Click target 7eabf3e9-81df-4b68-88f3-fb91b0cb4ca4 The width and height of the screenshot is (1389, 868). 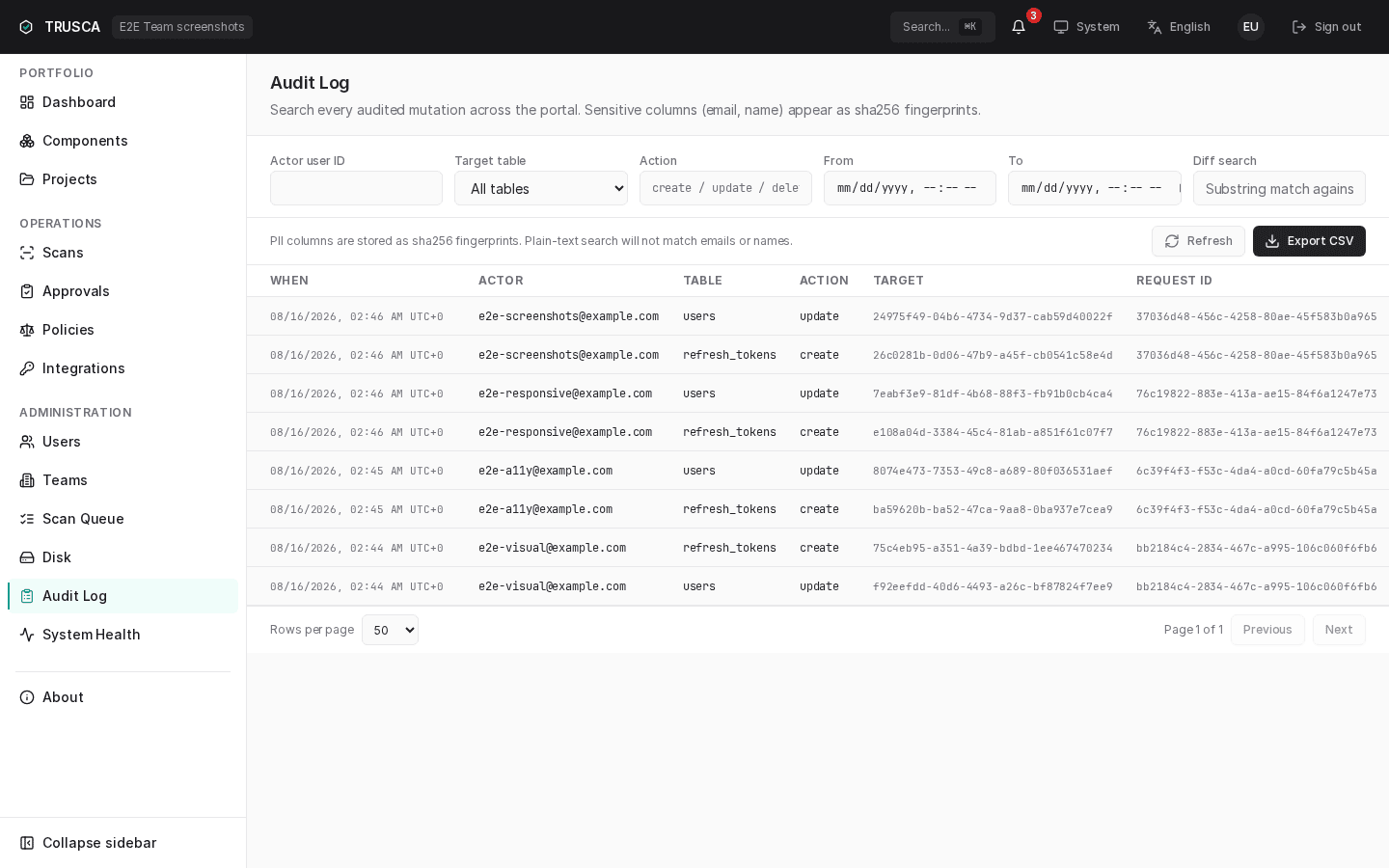(x=993, y=393)
